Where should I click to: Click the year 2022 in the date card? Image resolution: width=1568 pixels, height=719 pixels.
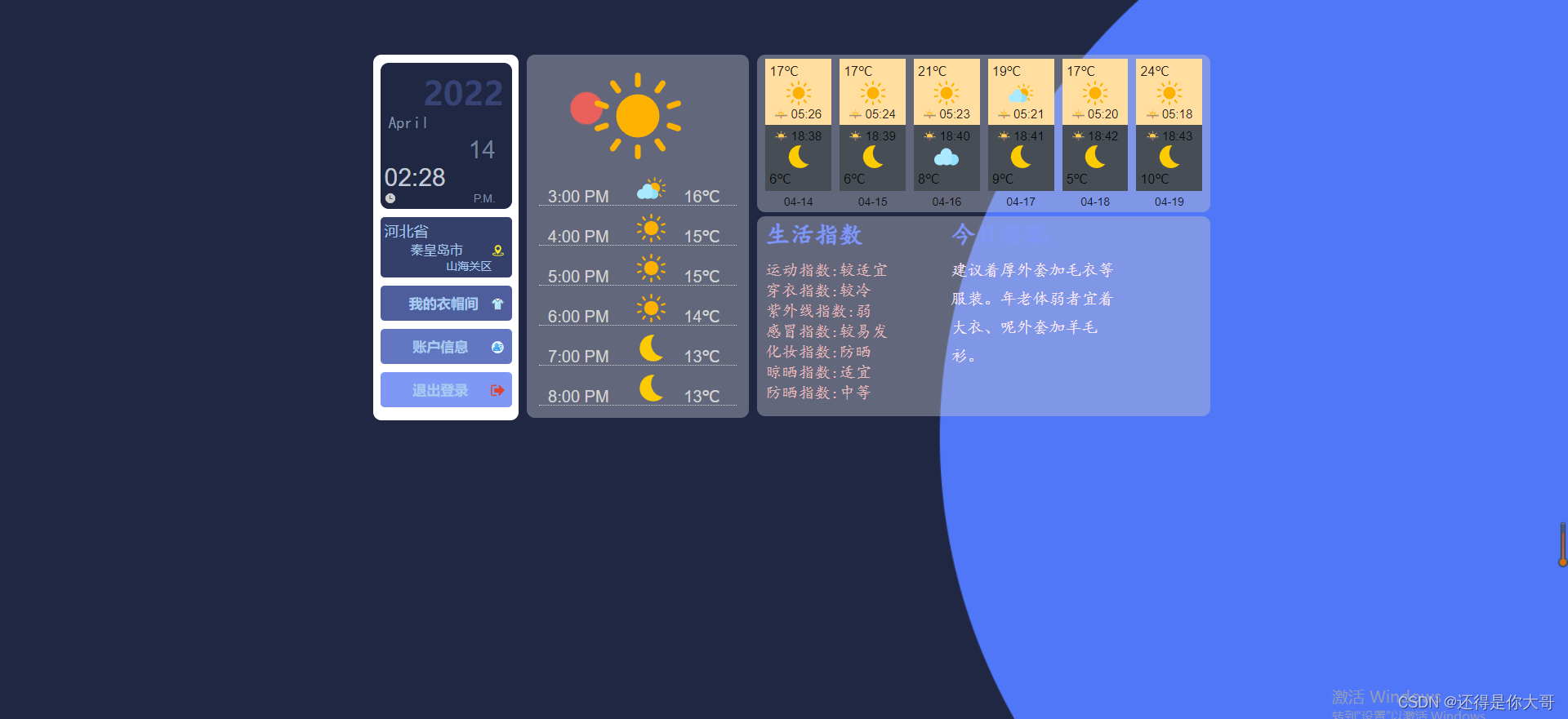click(x=463, y=93)
